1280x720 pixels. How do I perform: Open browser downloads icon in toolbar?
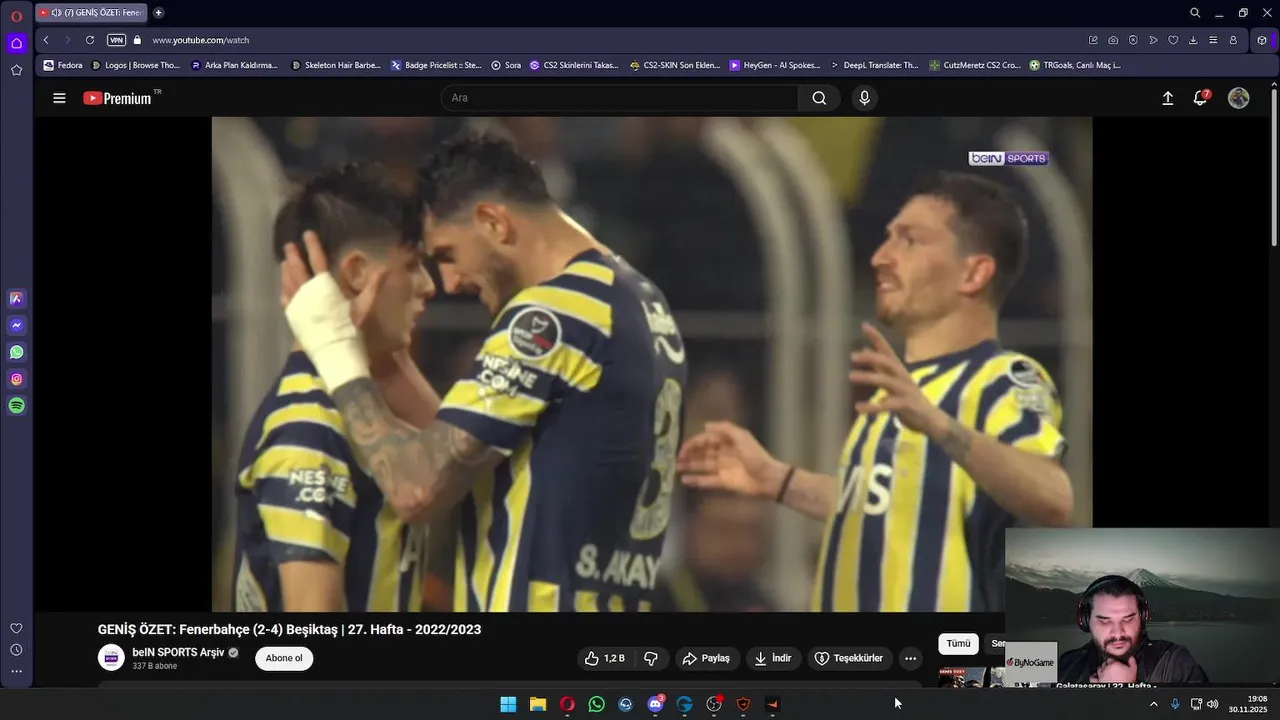1193,40
